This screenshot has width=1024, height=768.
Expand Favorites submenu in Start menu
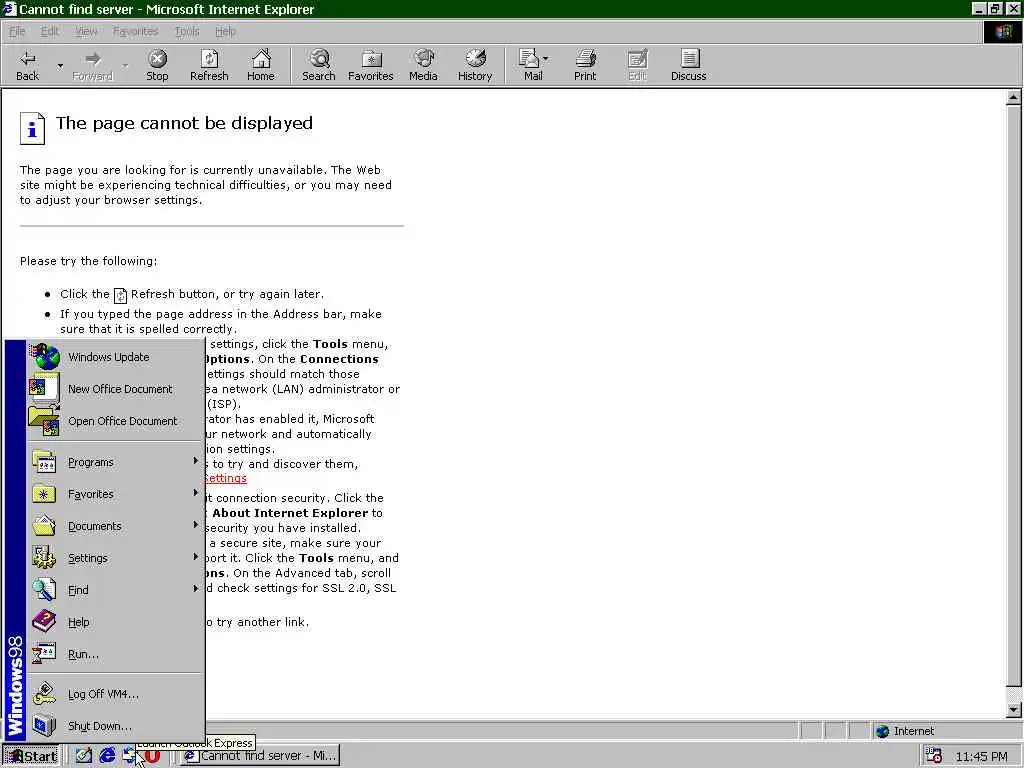pyautogui.click(x=116, y=494)
